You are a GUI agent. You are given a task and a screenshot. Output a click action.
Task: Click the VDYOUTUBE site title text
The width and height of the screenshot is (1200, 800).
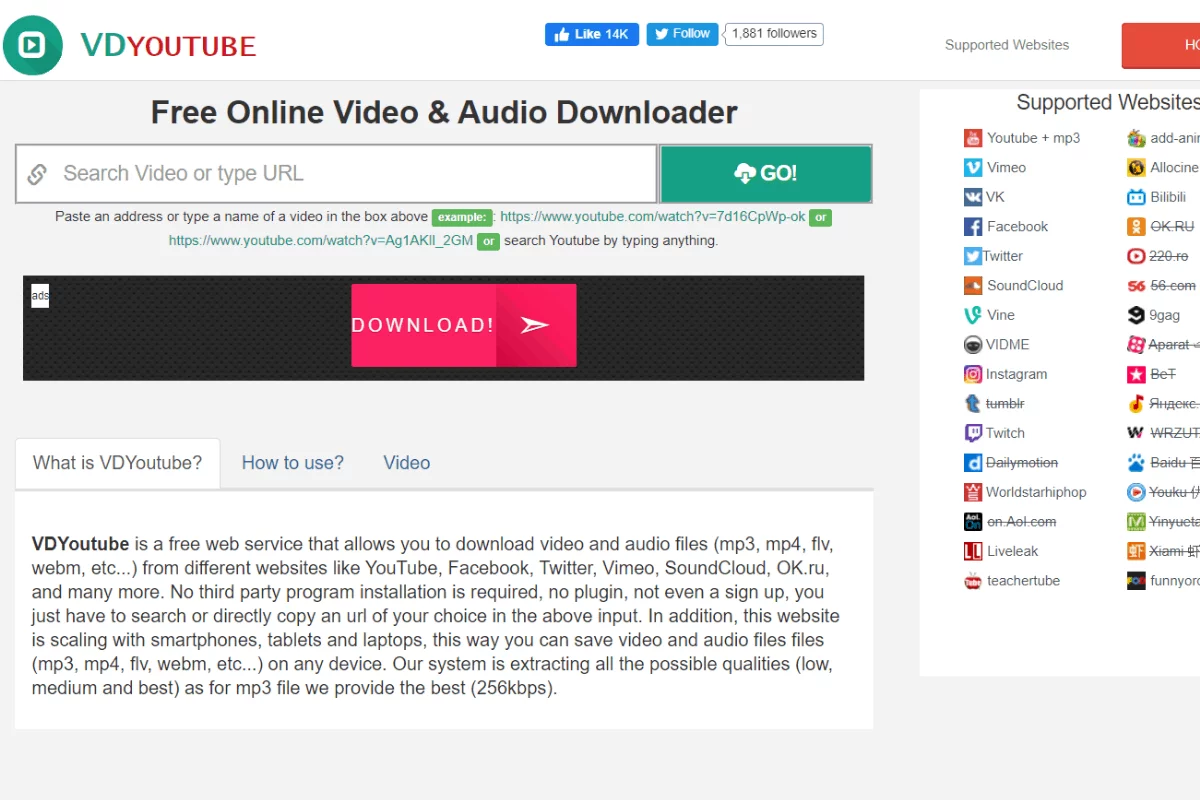coord(169,45)
